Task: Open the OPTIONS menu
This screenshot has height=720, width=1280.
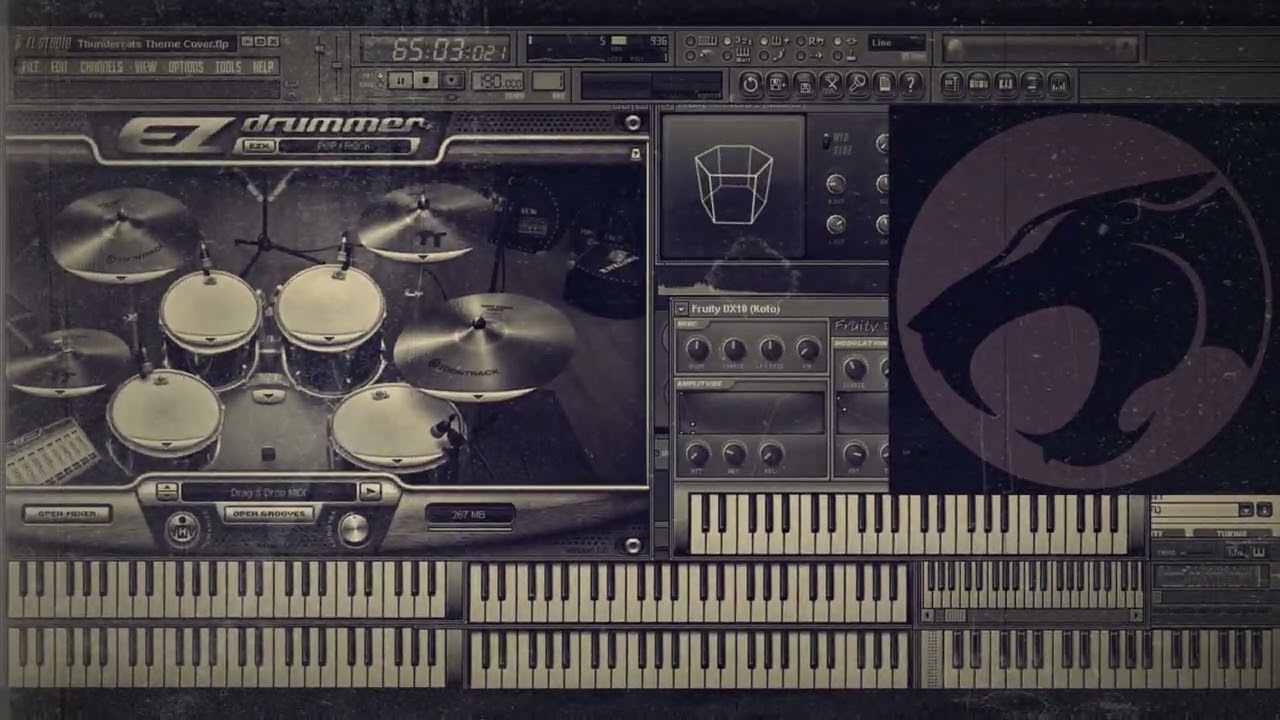Action: click(x=185, y=67)
